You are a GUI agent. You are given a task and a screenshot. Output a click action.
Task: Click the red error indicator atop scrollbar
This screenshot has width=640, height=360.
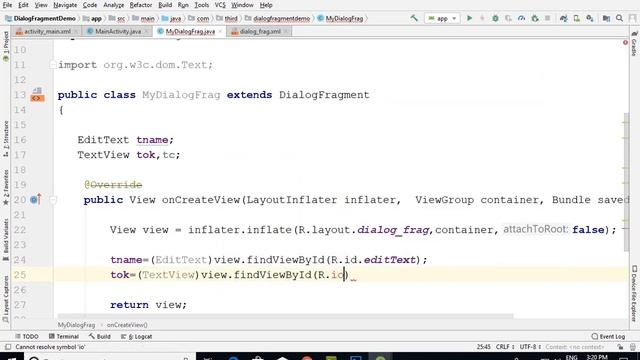click(625, 42)
